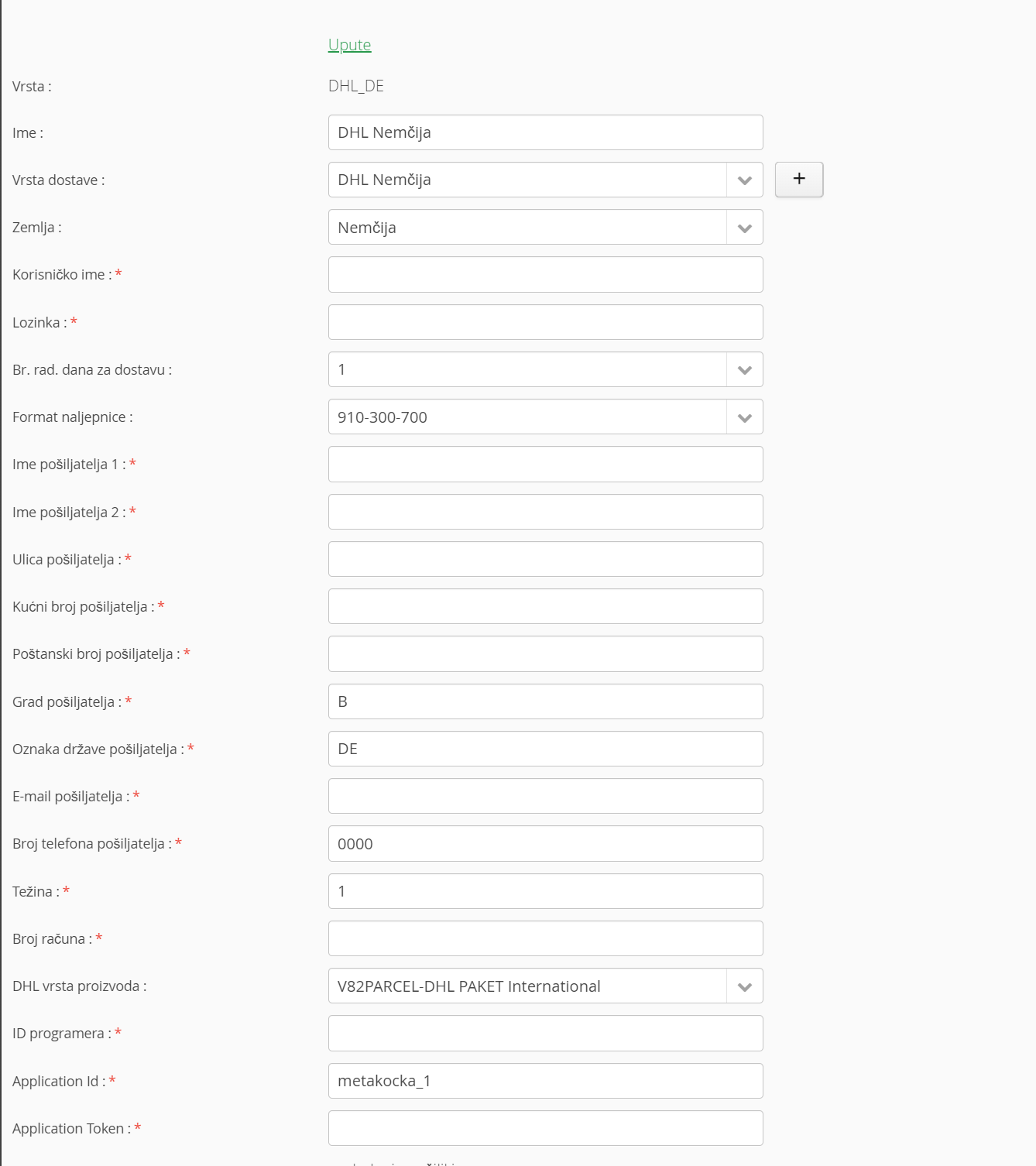This screenshot has height=1166, width=1036.
Task: Edit the Application Id field with metakocka_1
Action: coord(546,1081)
